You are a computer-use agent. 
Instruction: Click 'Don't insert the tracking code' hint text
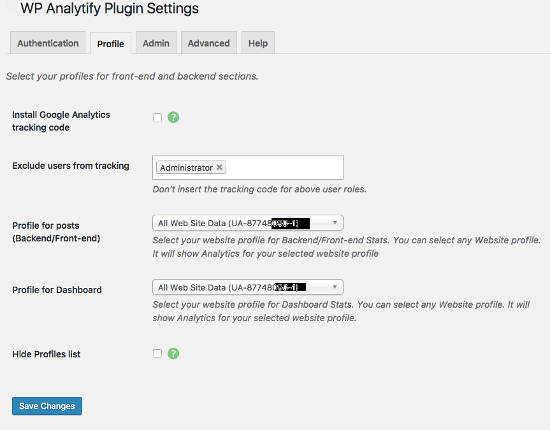[259, 189]
